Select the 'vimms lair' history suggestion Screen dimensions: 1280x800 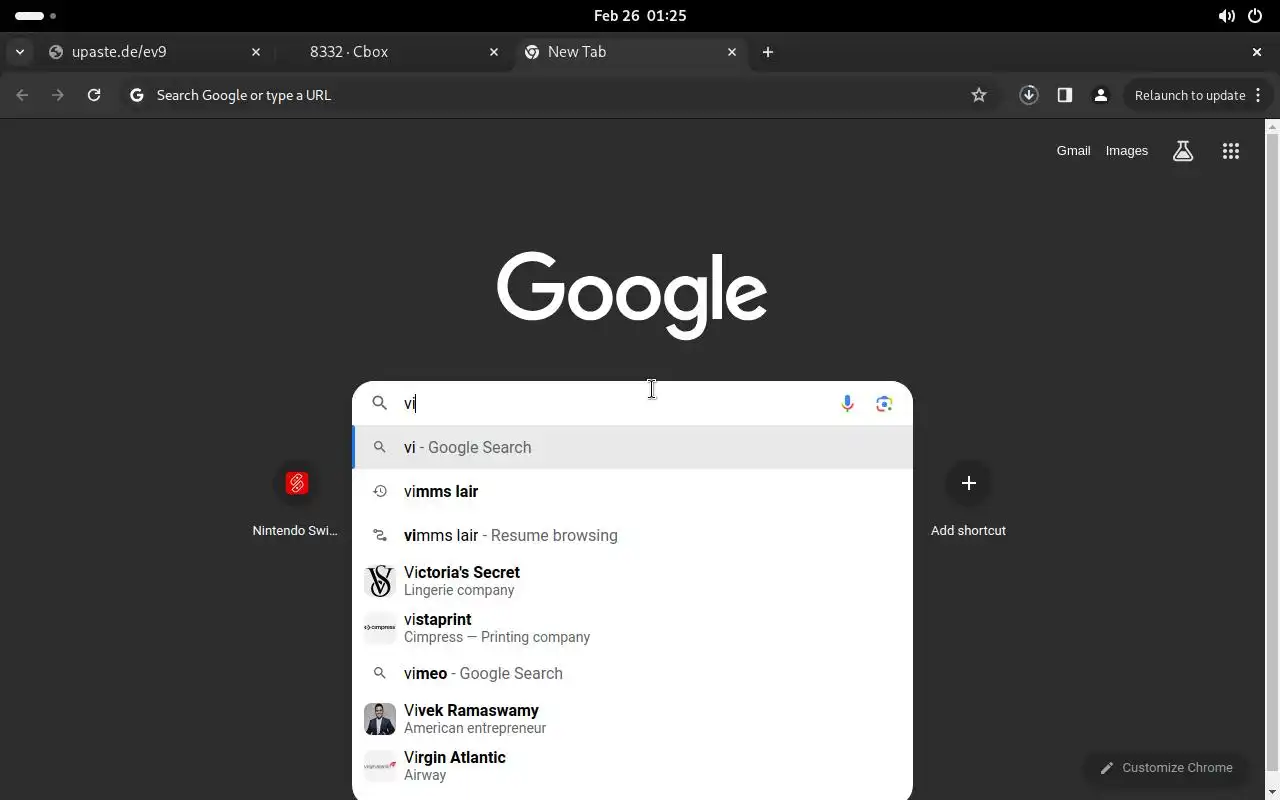coord(633,491)
